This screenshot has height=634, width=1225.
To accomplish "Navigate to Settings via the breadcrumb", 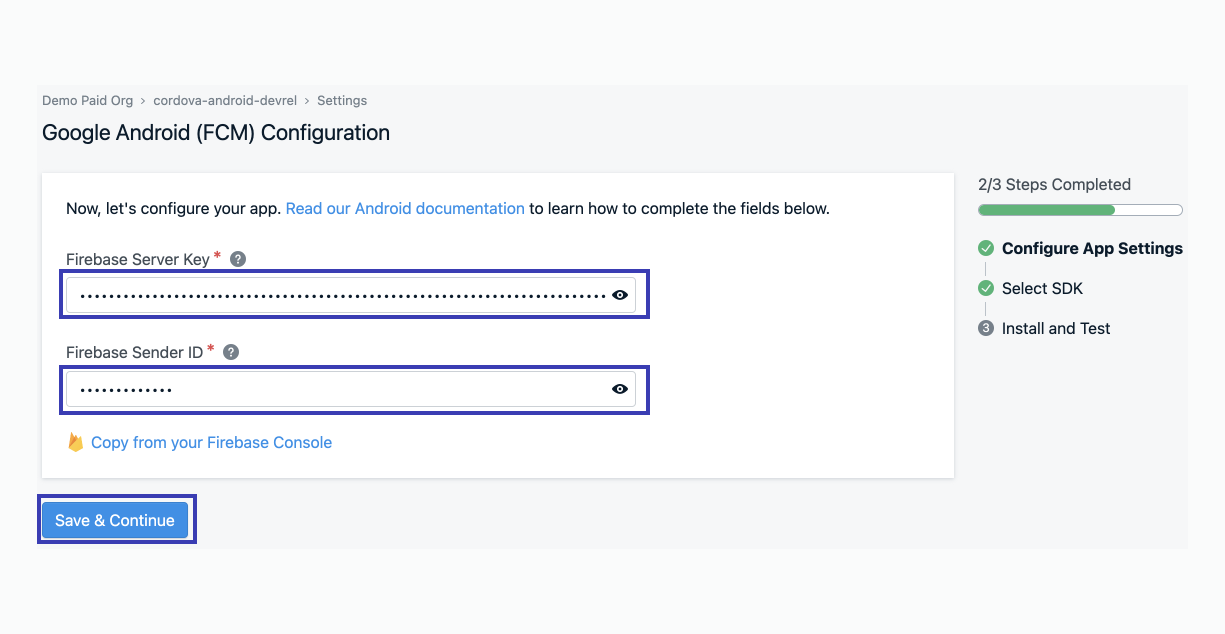I will coord(341,100).
